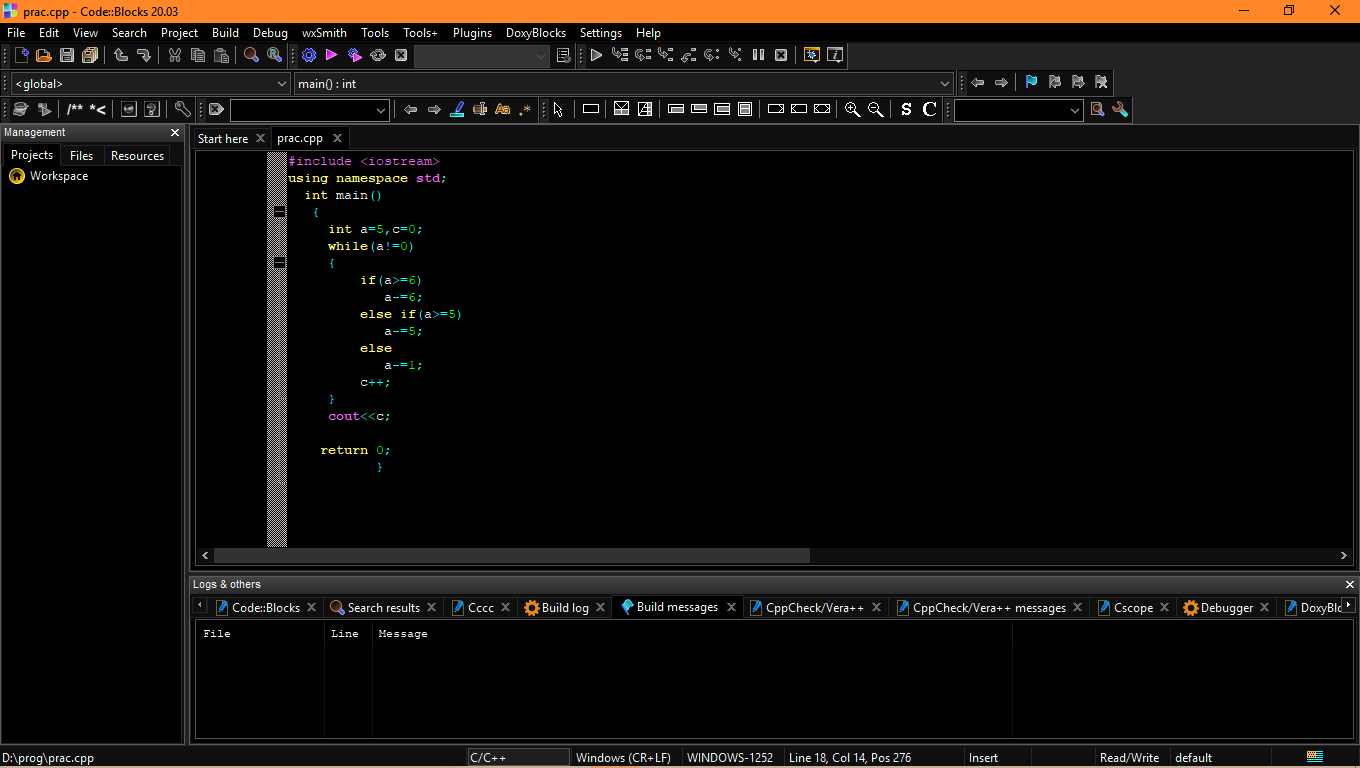Toggle bookmark with the blue flag icon
1360x768 pixels.
[1031, 82]
